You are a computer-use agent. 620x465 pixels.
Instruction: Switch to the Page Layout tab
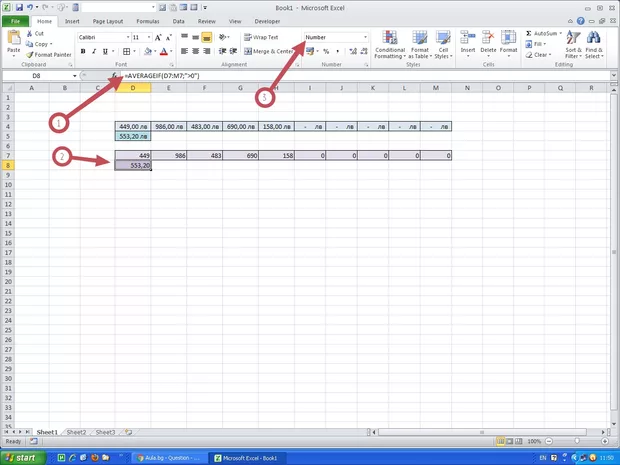[108, 21]
